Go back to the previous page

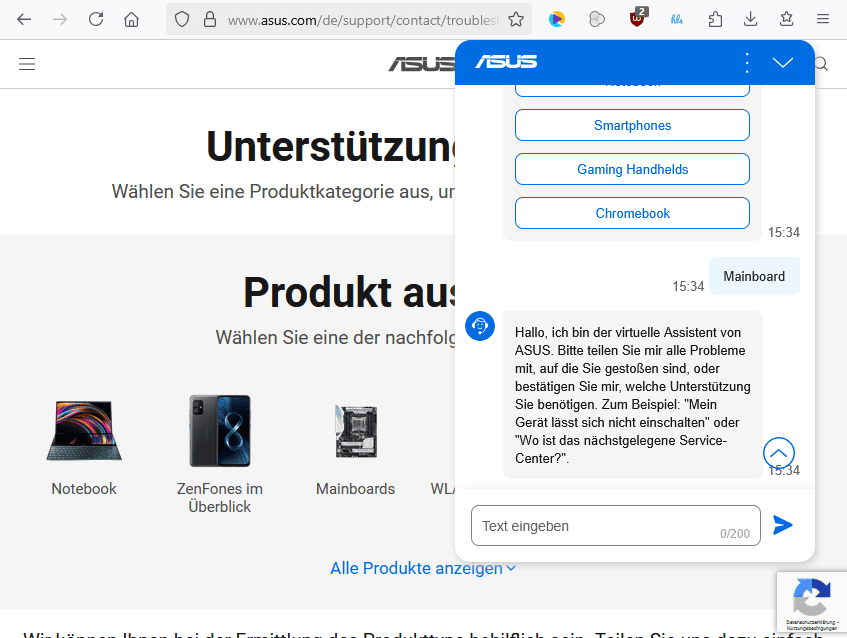tap(24, 20)
